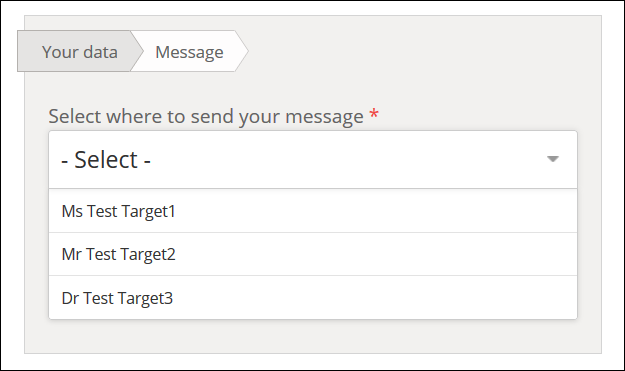Click the Message breadcrumb text
The width and height of the screenshot is (625, 371).
tap(189, 52)
